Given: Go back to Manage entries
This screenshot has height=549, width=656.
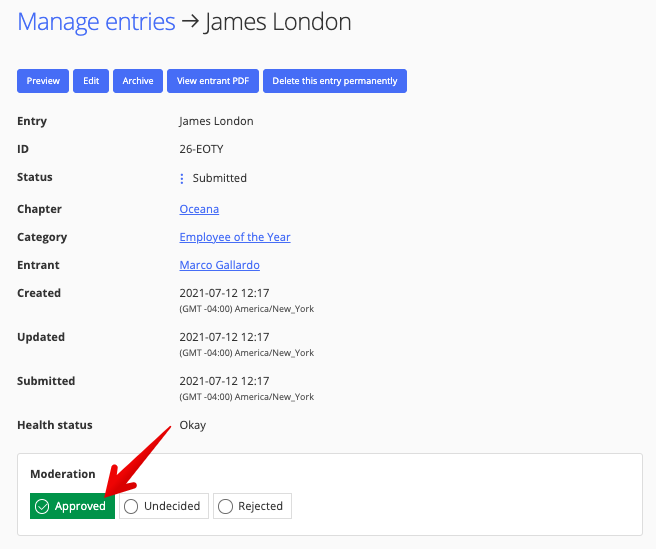Looking at the screenshot, I should pos(96,22).
